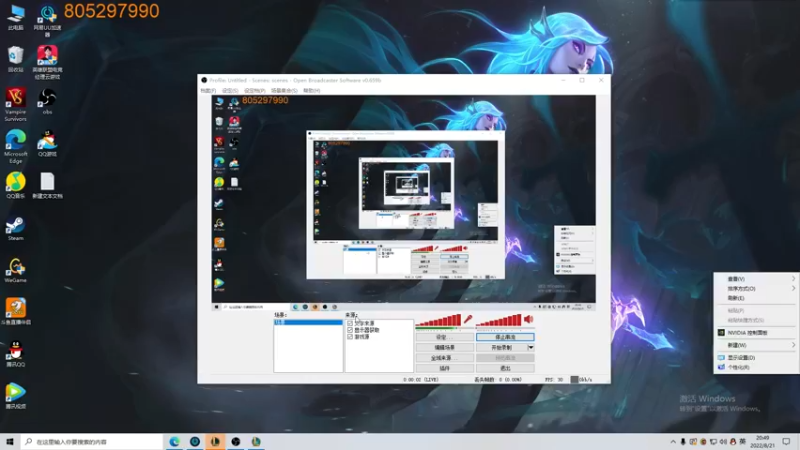Click the 退出 button
This screenshot has height=450, width=800.
505,368
